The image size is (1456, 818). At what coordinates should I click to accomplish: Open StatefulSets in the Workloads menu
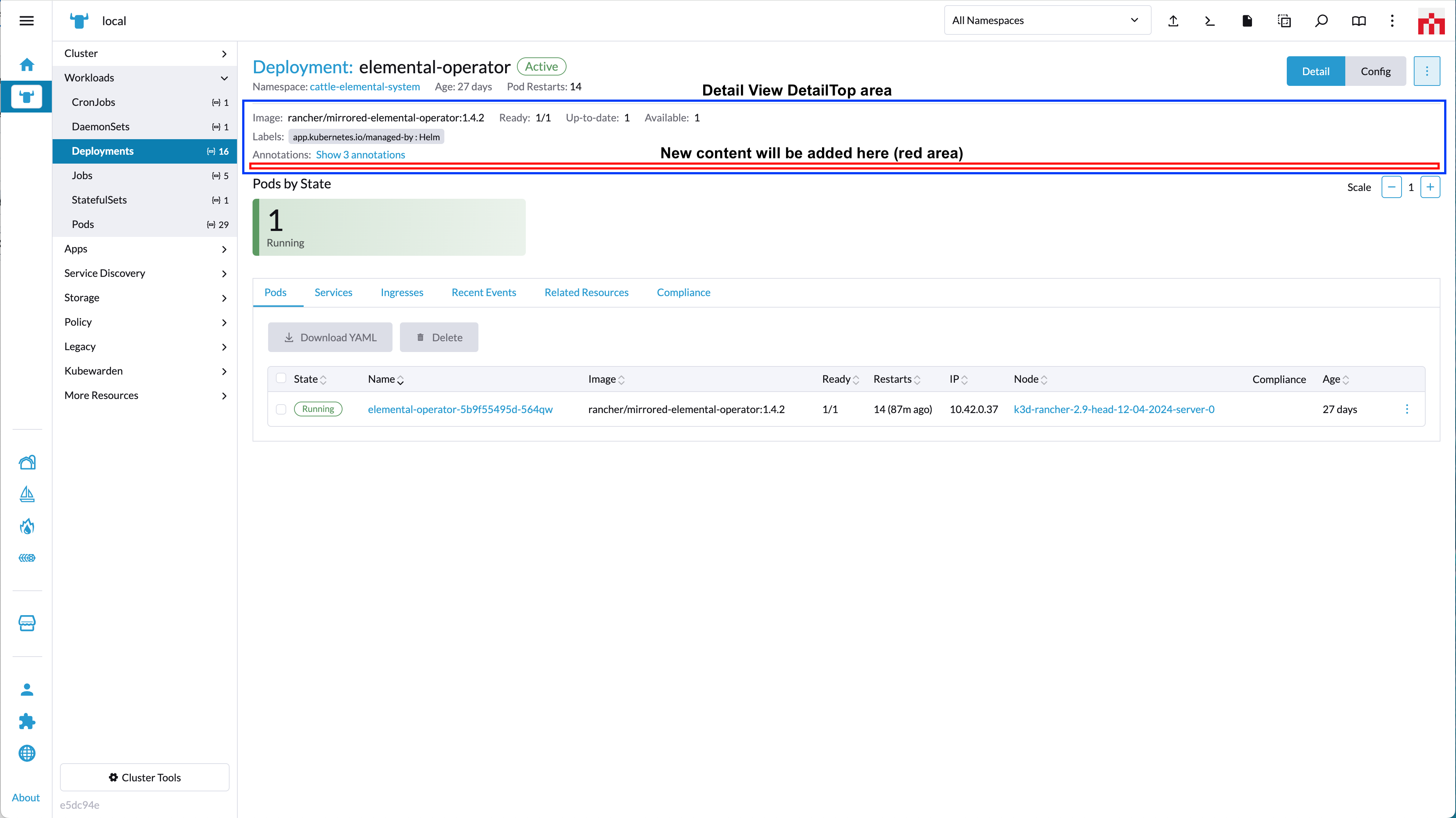coord(145,200)
